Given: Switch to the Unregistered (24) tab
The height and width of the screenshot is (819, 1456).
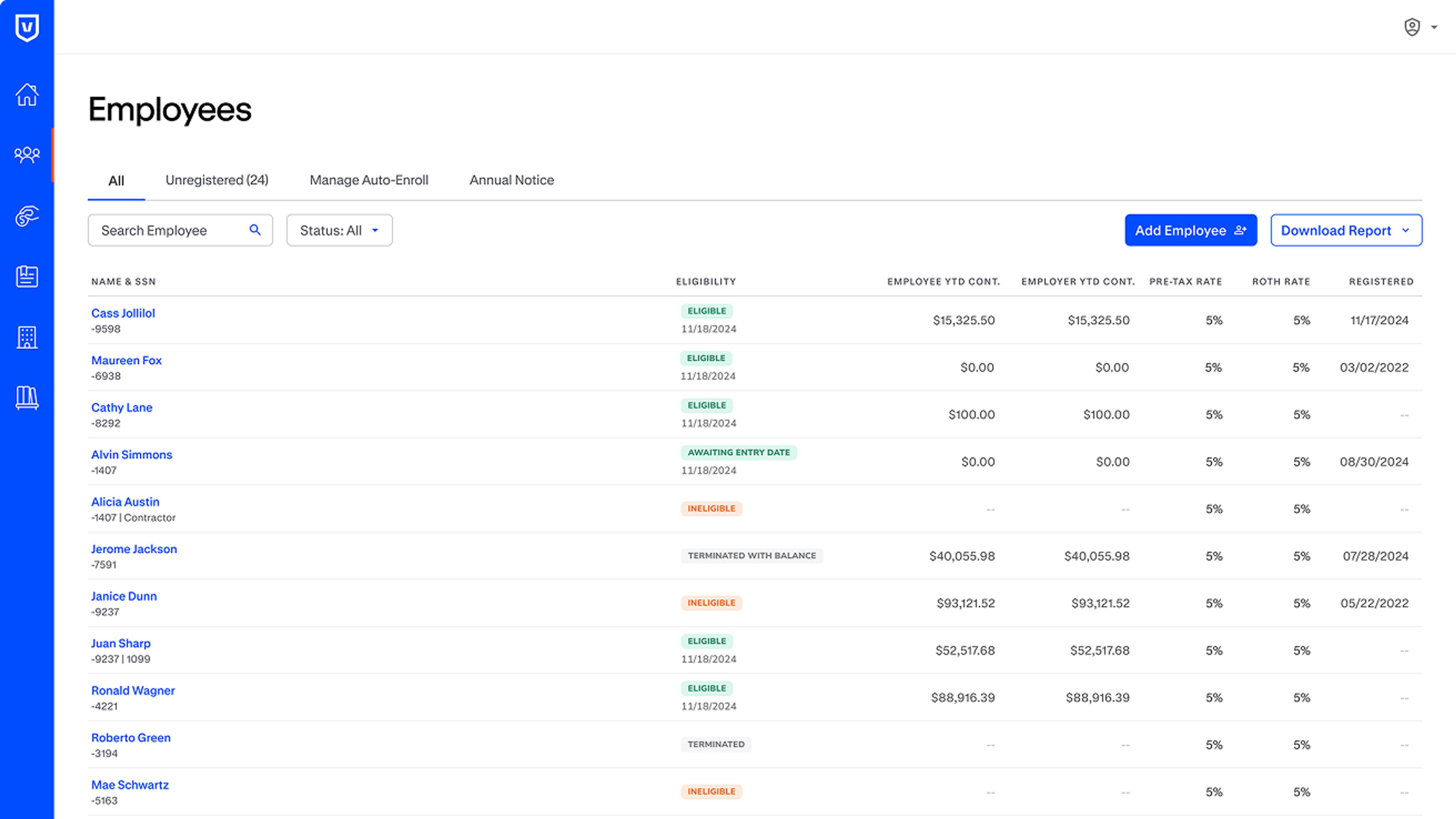Looking at the screenshot, I should 216,180.
